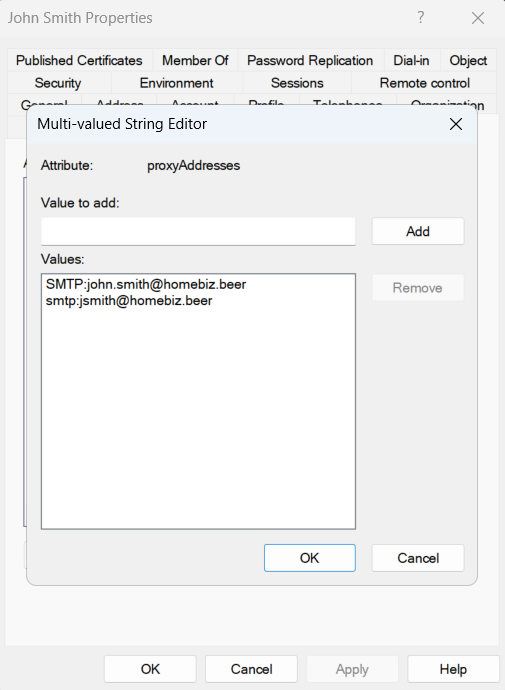The image size is (505, 690).
Task: Click the question mark help icon
Action: click(421, 18)
